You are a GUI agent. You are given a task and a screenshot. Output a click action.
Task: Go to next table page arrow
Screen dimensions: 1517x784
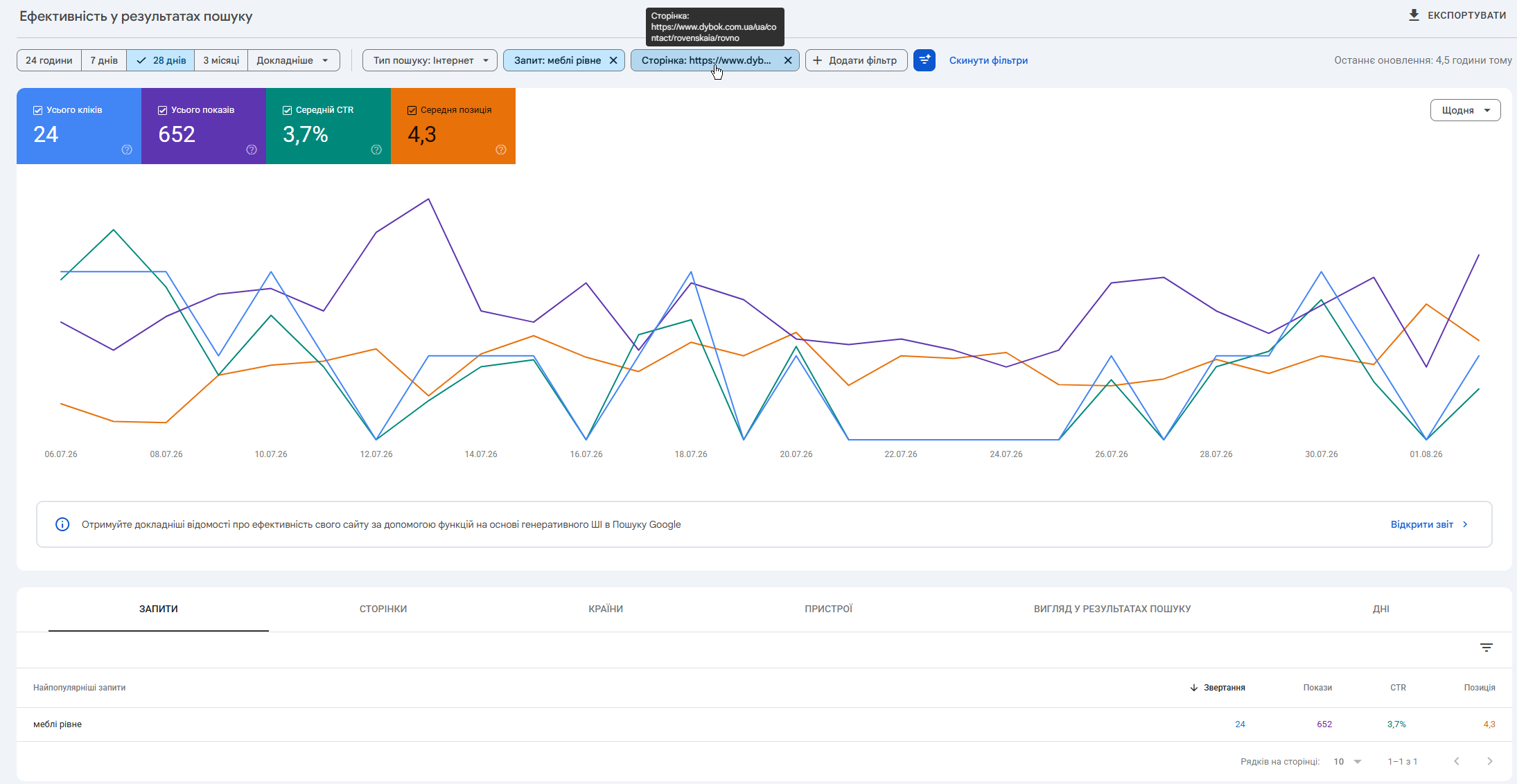click(1490, 761)
